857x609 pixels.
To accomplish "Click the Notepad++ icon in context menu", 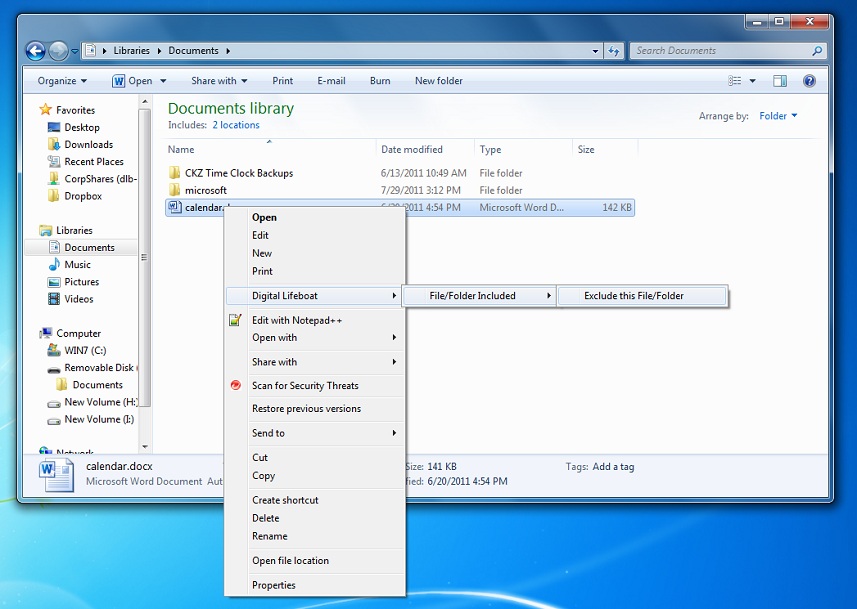I will (x=235, y=320).
